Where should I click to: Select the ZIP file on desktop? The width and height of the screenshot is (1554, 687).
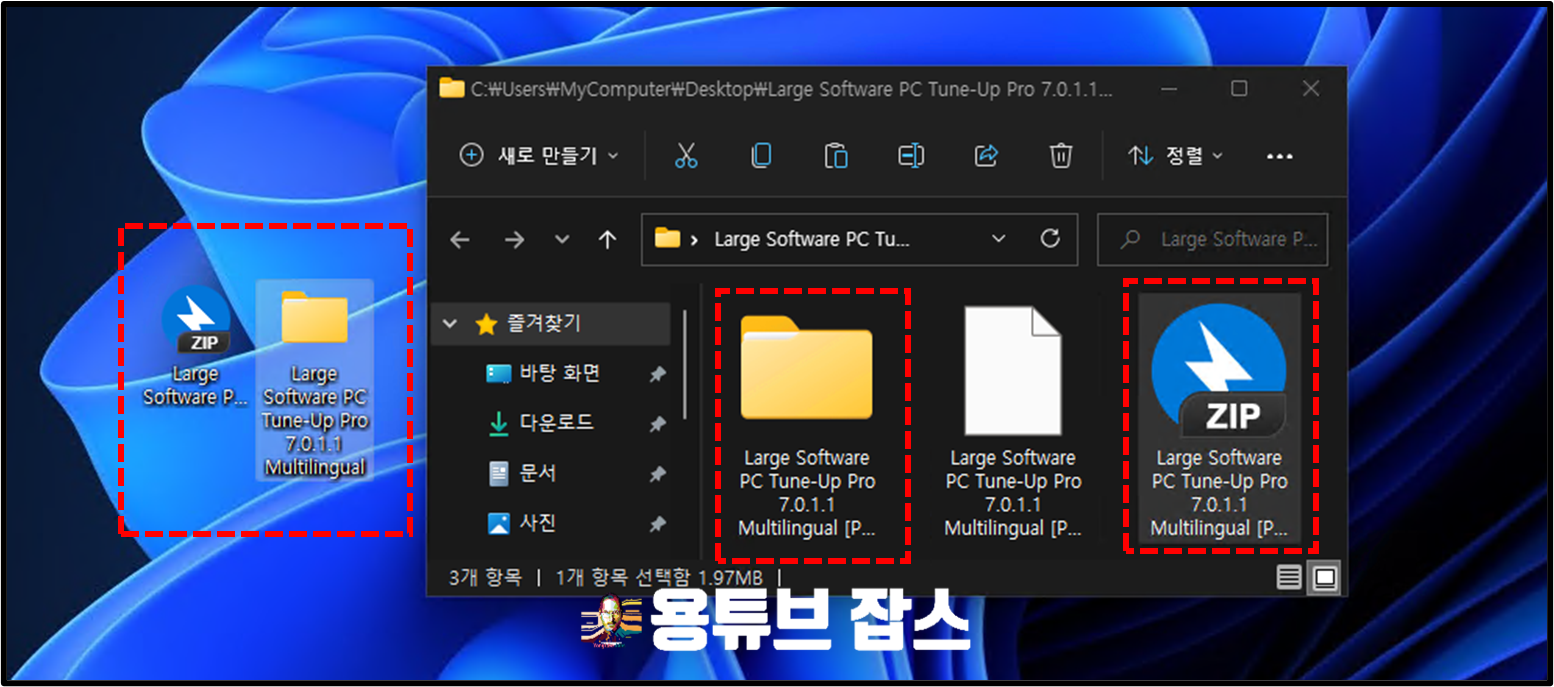[x=195, y=346]
